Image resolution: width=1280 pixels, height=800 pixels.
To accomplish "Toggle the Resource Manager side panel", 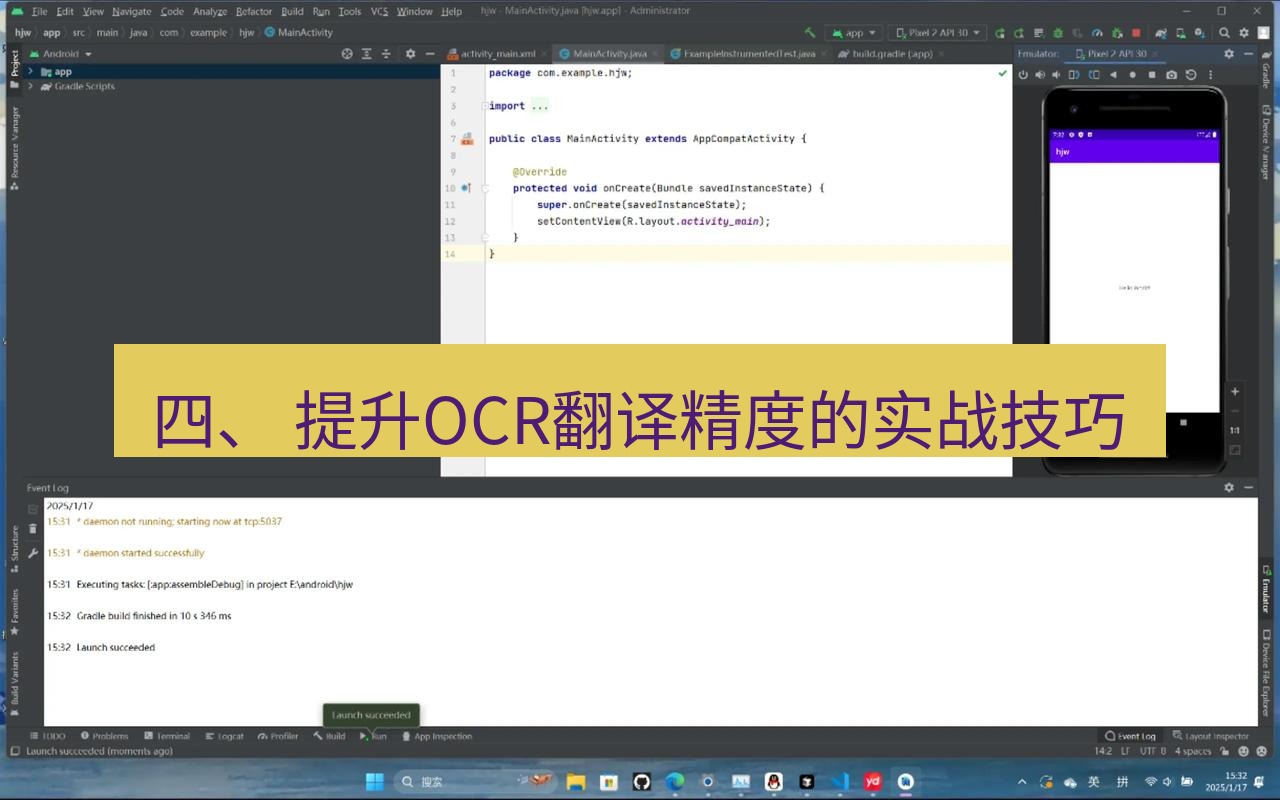I will [14, 147].
